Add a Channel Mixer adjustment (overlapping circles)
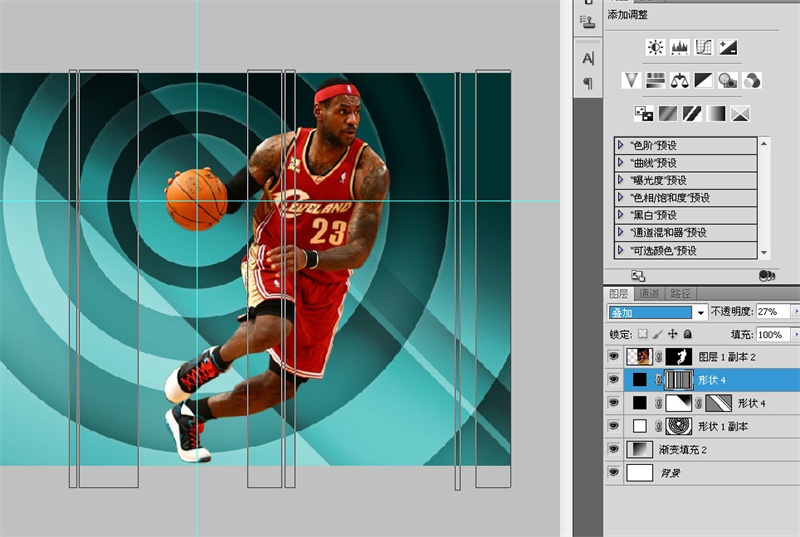800x537 pixels. (x=753, y=80)
